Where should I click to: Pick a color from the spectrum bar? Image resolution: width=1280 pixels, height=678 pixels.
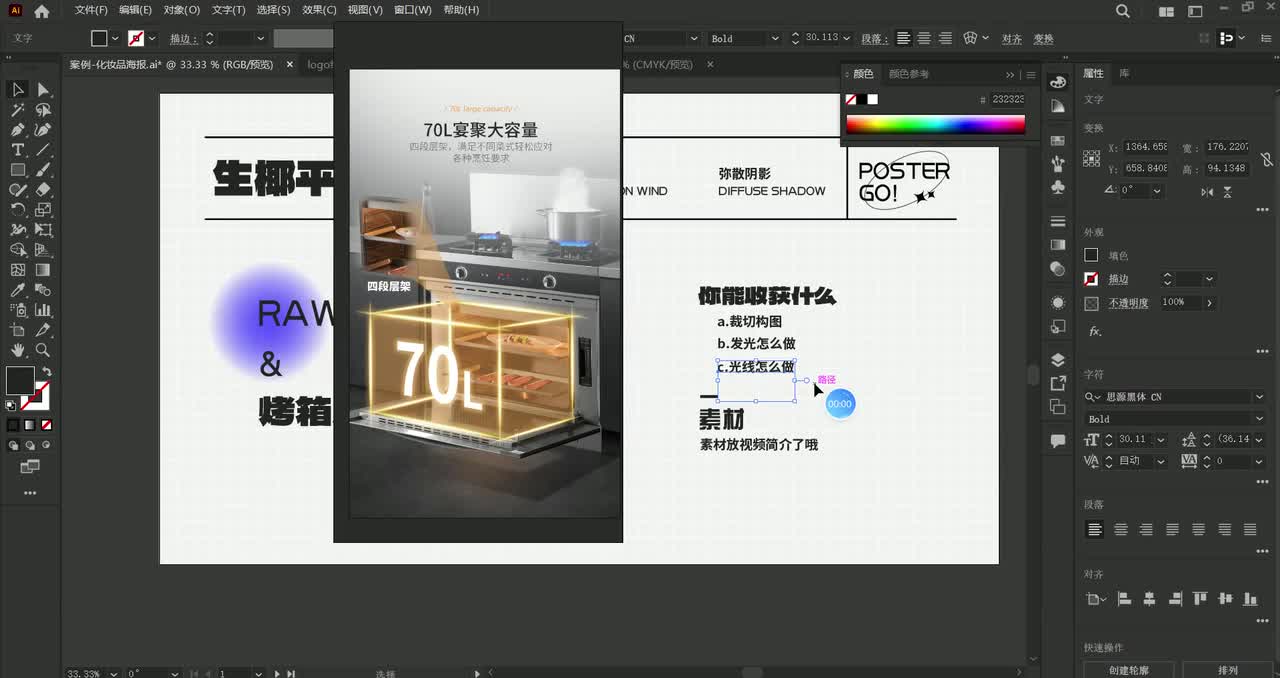click(x=935, y=124)
